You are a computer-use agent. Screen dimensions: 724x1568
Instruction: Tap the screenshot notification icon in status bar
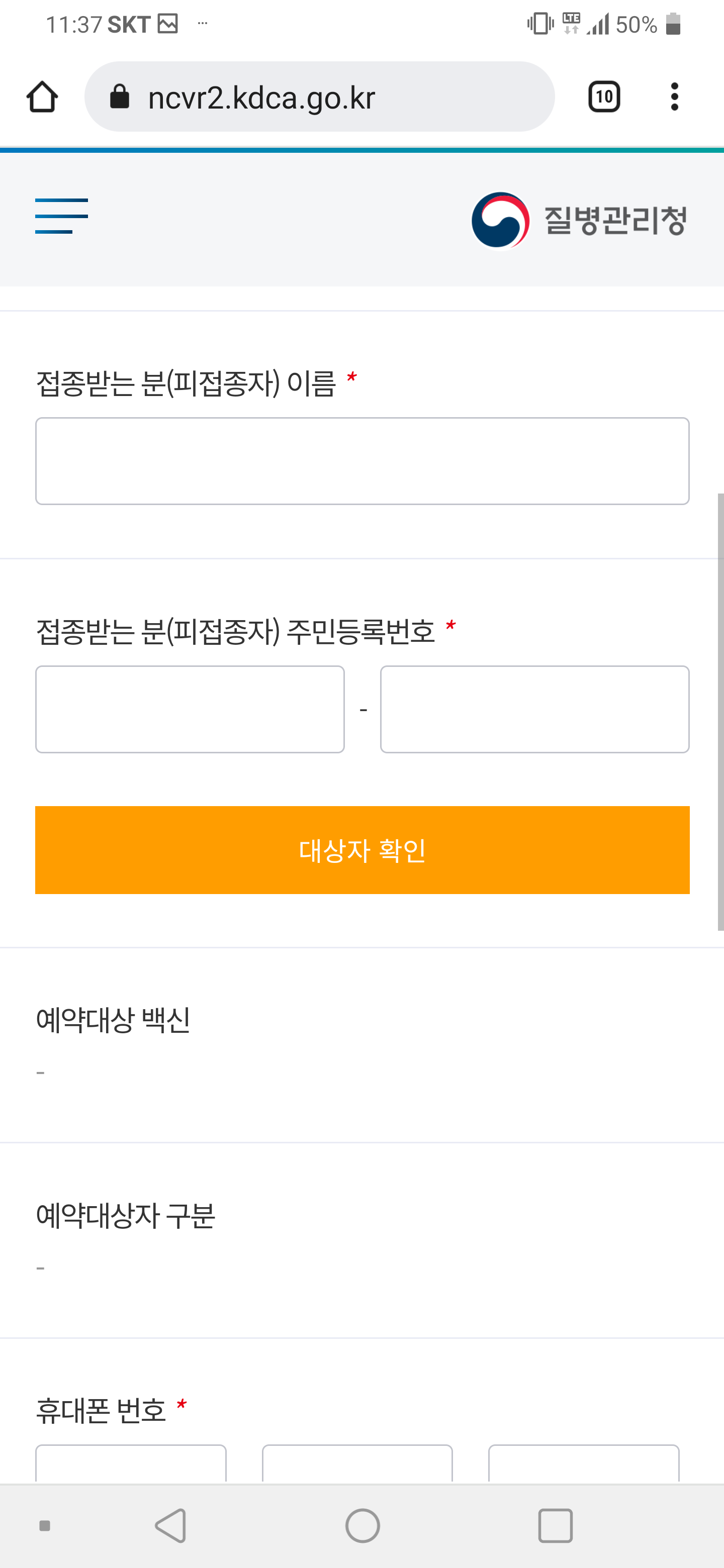click(167, 24)
